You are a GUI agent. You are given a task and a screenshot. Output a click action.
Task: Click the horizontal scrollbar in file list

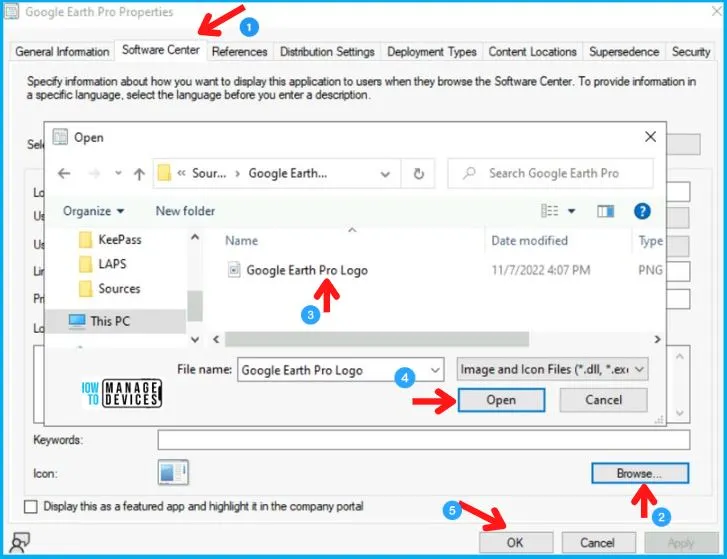tap(376, 339)
